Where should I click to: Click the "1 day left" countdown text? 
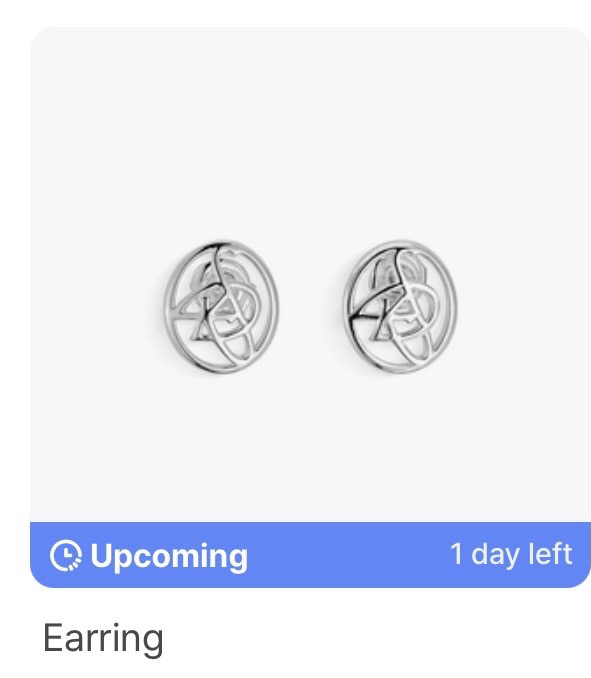(511, 554)
